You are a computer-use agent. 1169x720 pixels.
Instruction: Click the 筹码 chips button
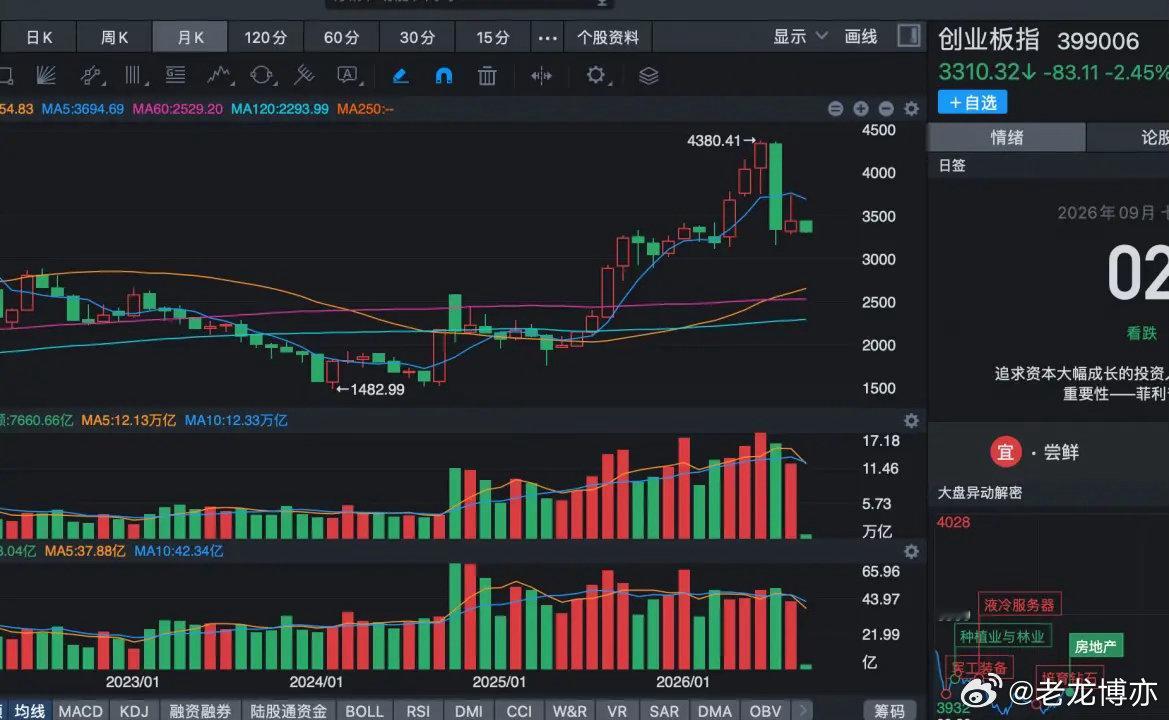click(889, 711)
